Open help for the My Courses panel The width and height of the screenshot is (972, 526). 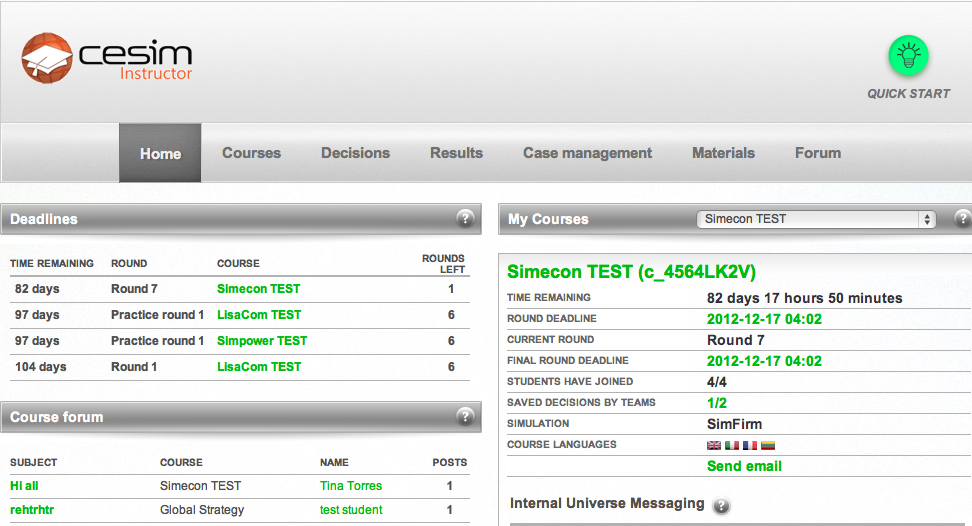962,219
